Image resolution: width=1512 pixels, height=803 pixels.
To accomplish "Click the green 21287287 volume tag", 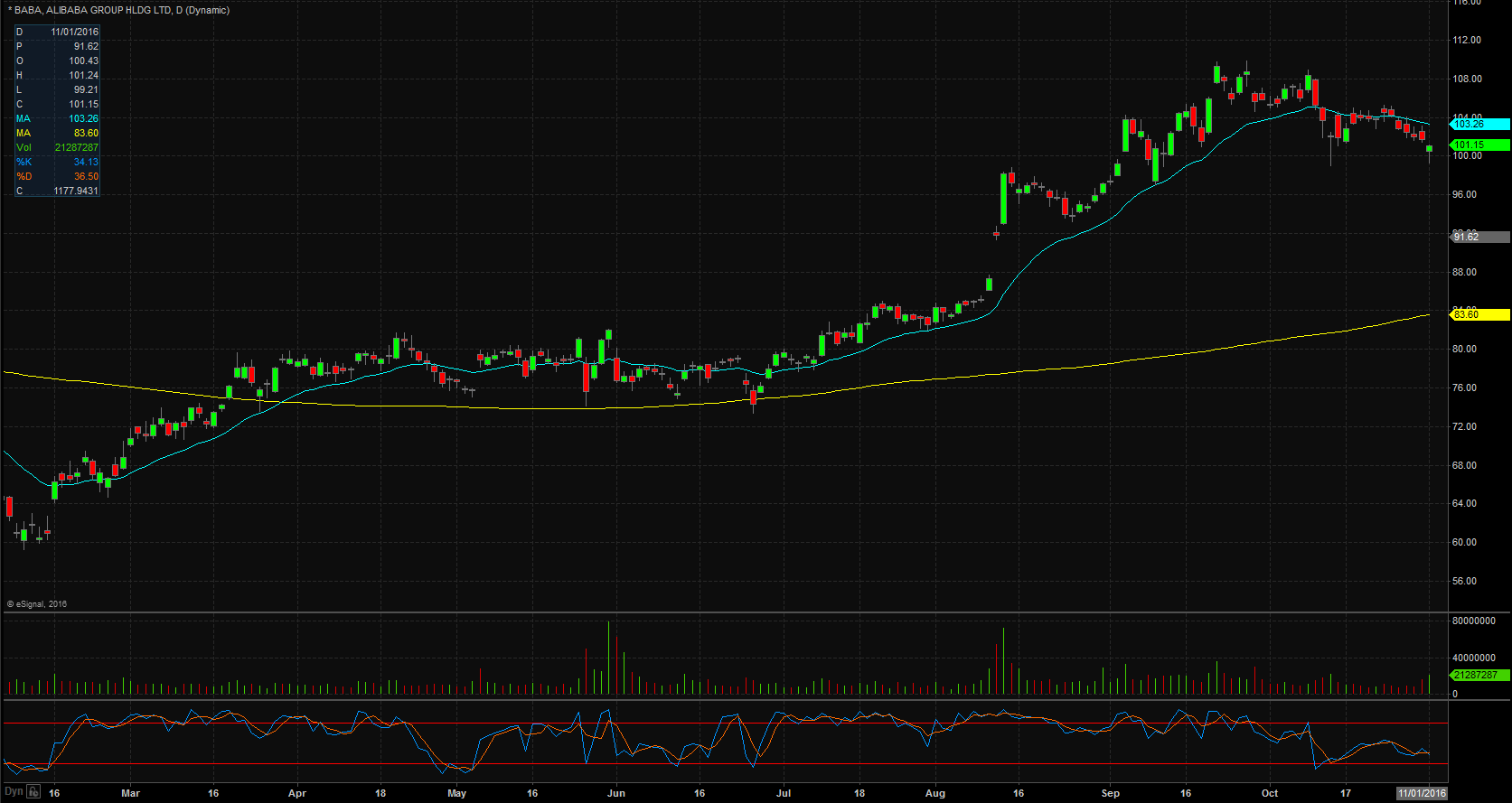I will tap(1479, 675).
